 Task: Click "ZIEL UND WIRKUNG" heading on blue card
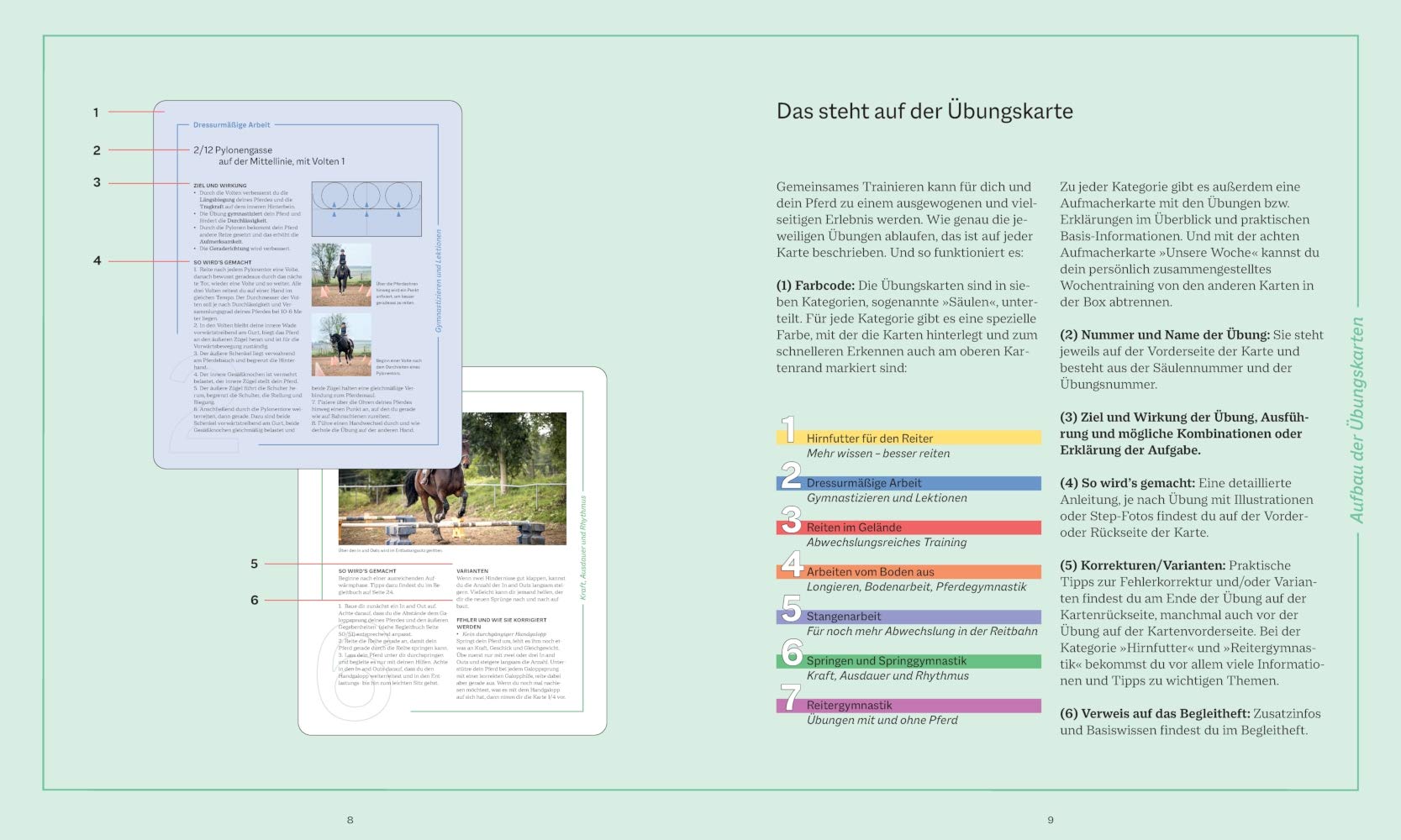click(220, 186)
